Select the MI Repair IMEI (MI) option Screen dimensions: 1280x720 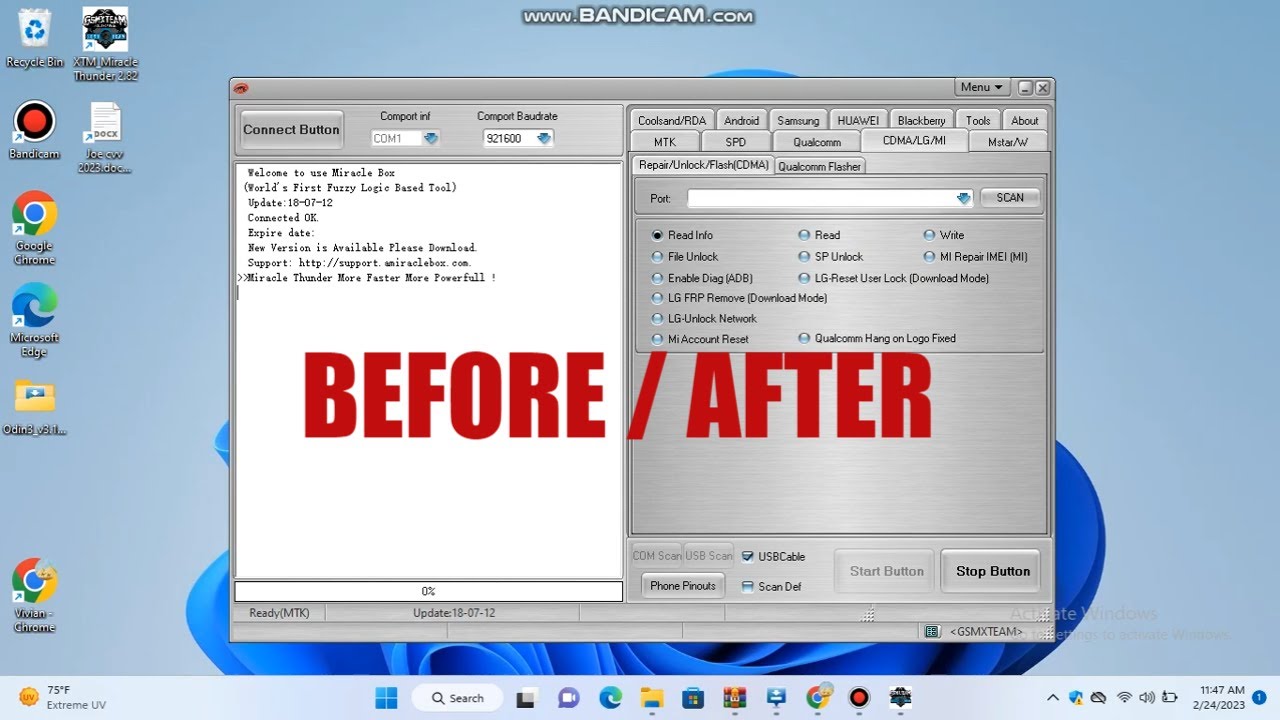click(x=975, y=257)
